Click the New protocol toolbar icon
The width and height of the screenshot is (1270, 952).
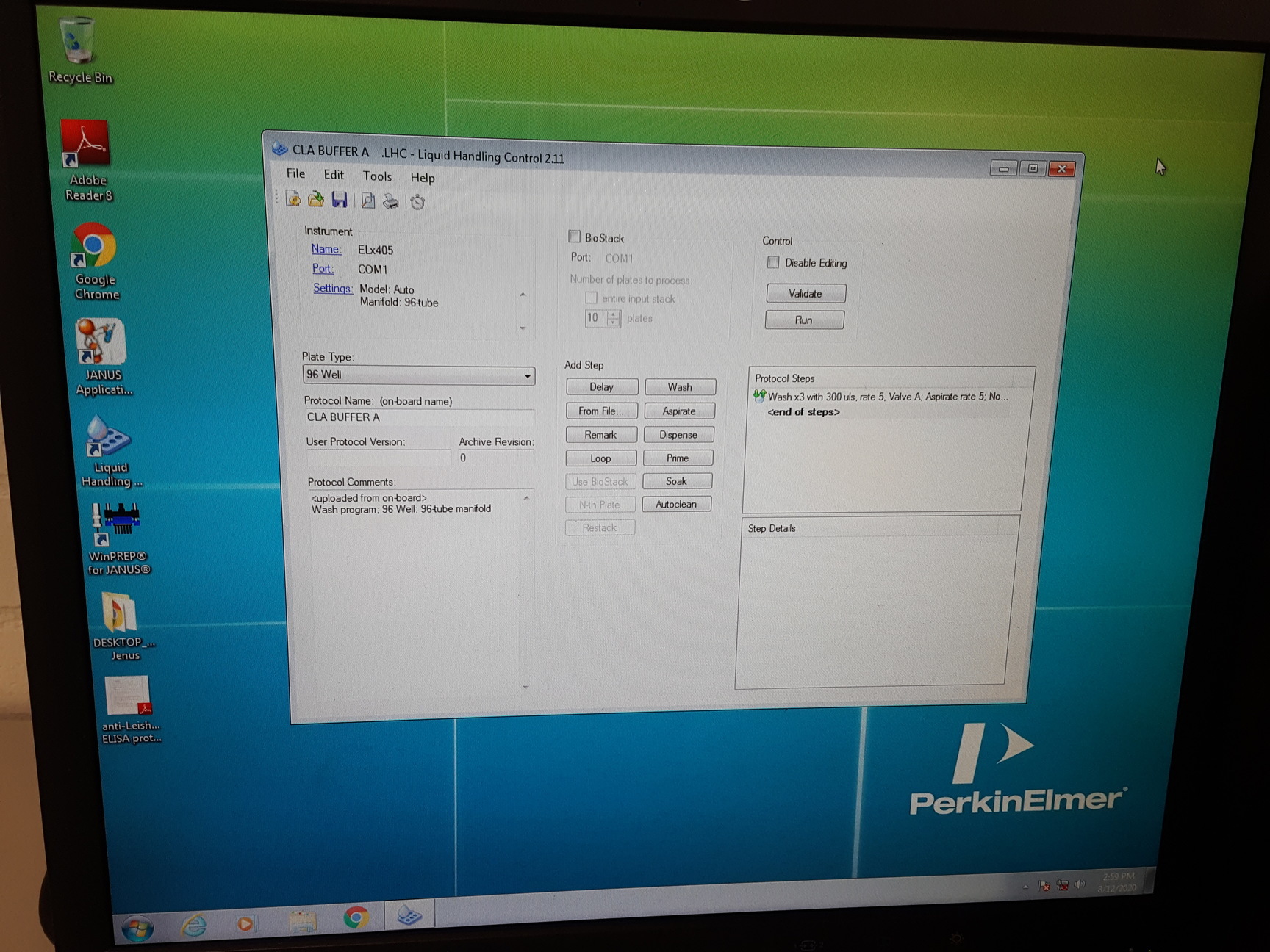click(293, 198)
